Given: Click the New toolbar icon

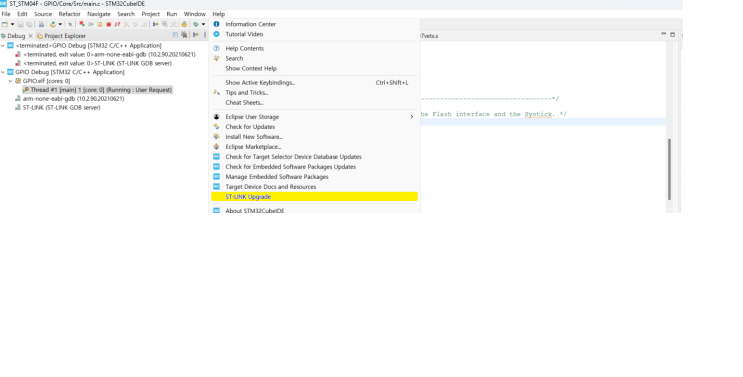Looking at the screenshot, I should (x=5, y=24).
